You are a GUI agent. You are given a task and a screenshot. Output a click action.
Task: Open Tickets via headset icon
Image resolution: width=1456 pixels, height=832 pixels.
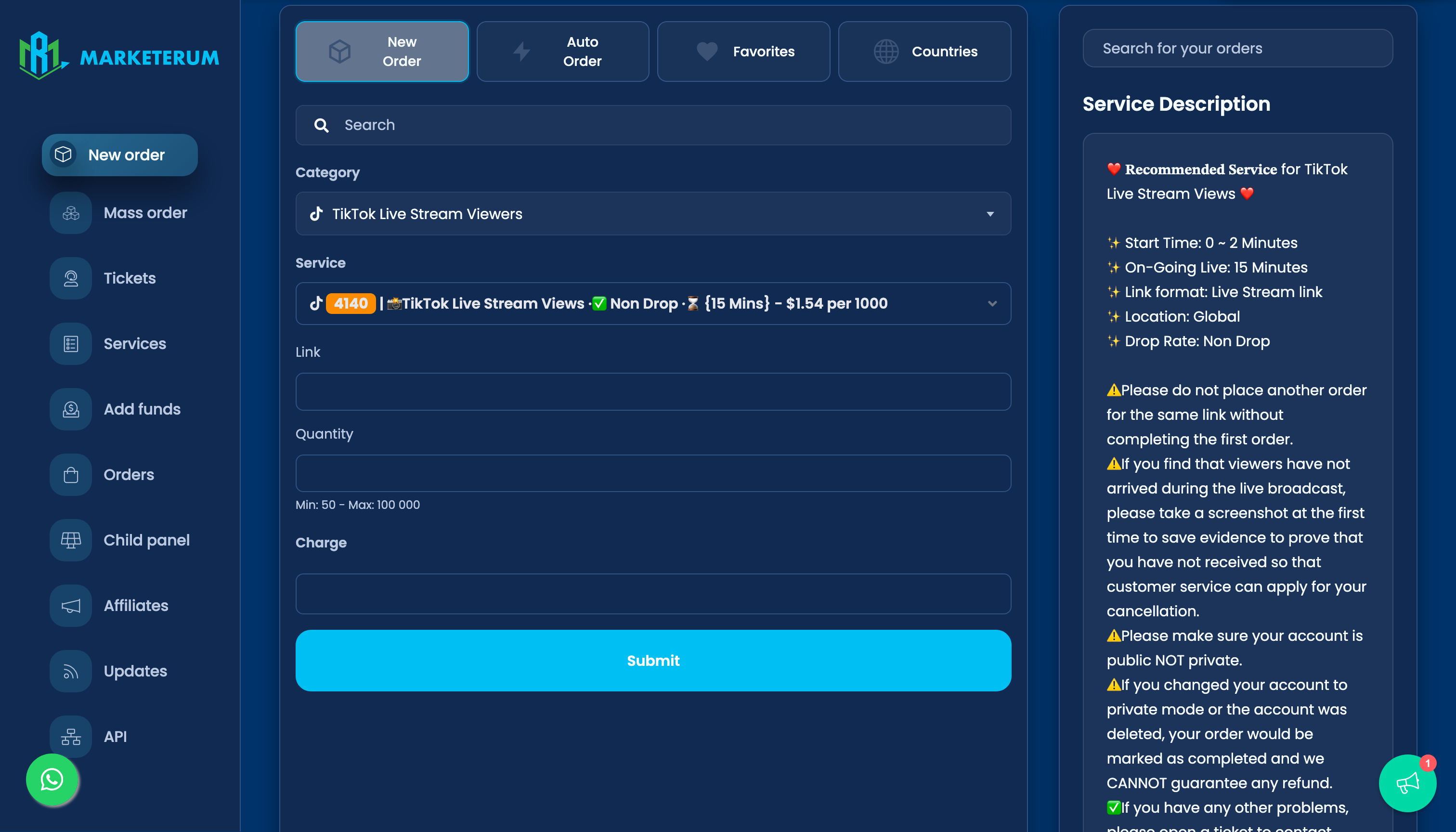[x=71, y=278]
